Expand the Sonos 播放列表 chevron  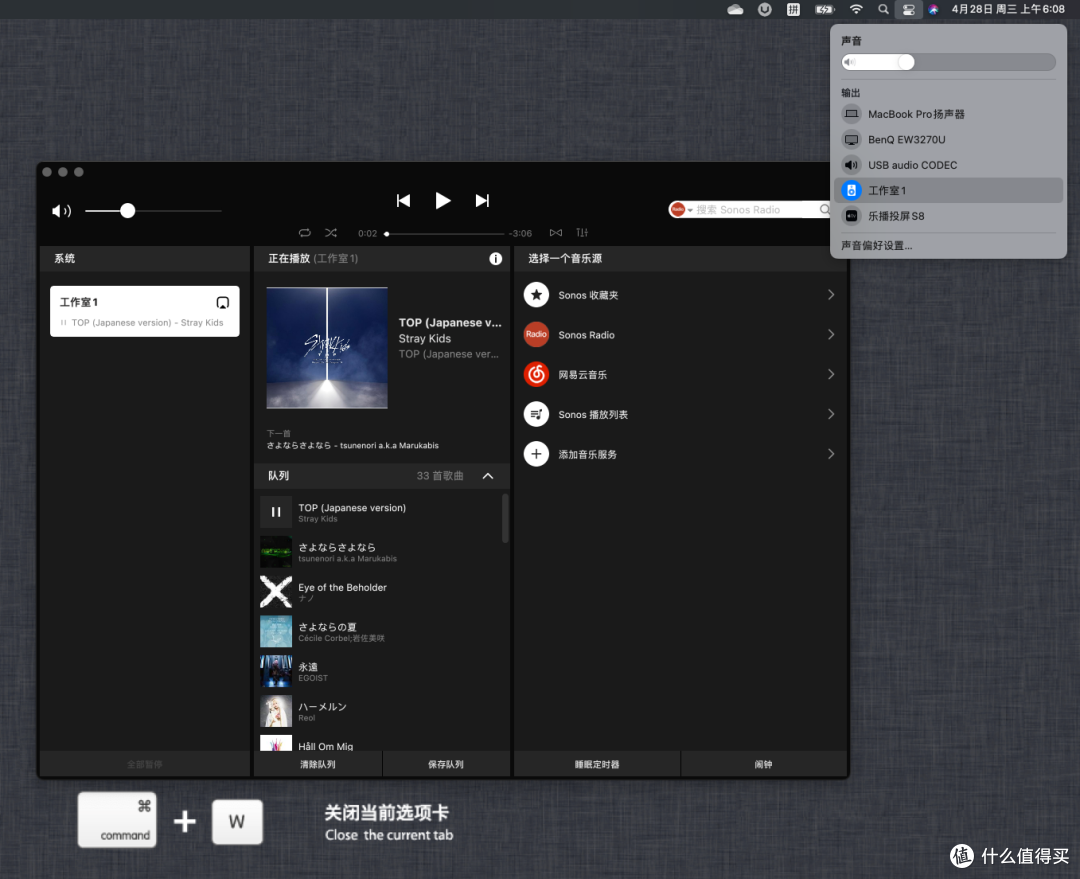(831, 414)
